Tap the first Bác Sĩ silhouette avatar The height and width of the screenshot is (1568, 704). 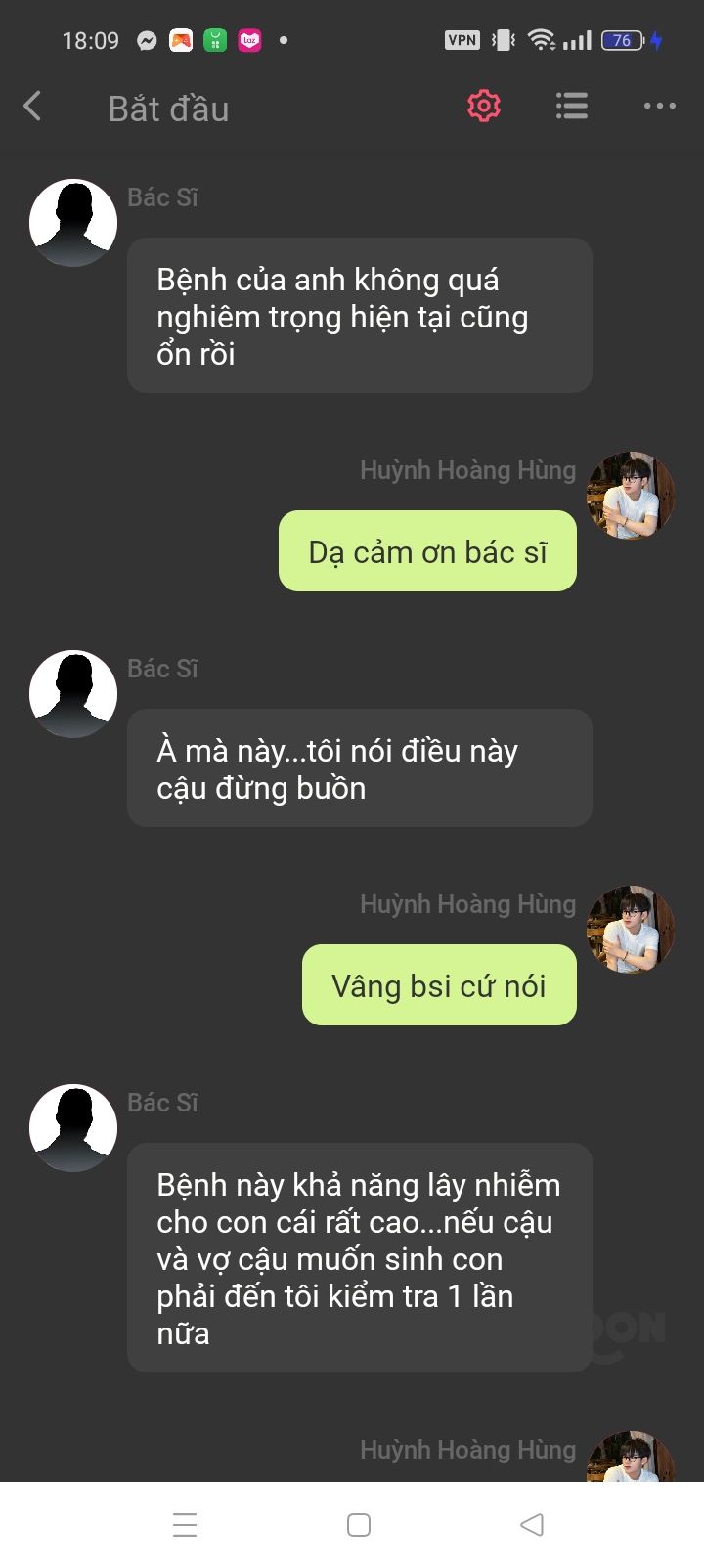(73, 223)
